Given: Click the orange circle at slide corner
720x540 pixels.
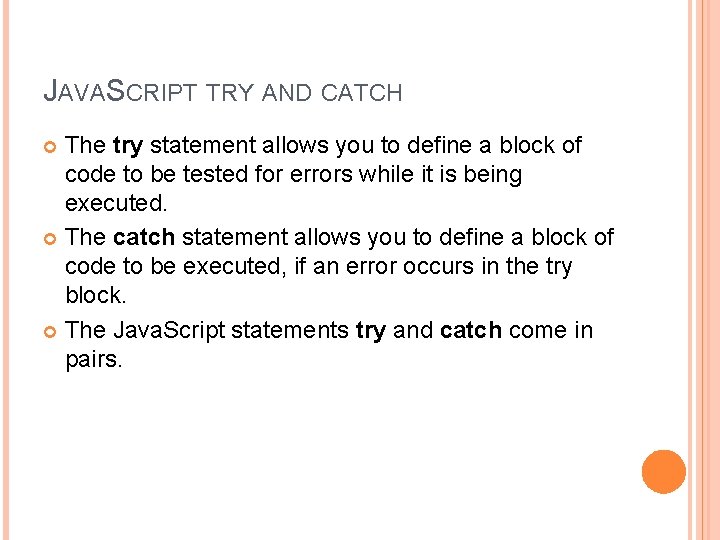Looking at the screenshot, I should tap(664, 471).
